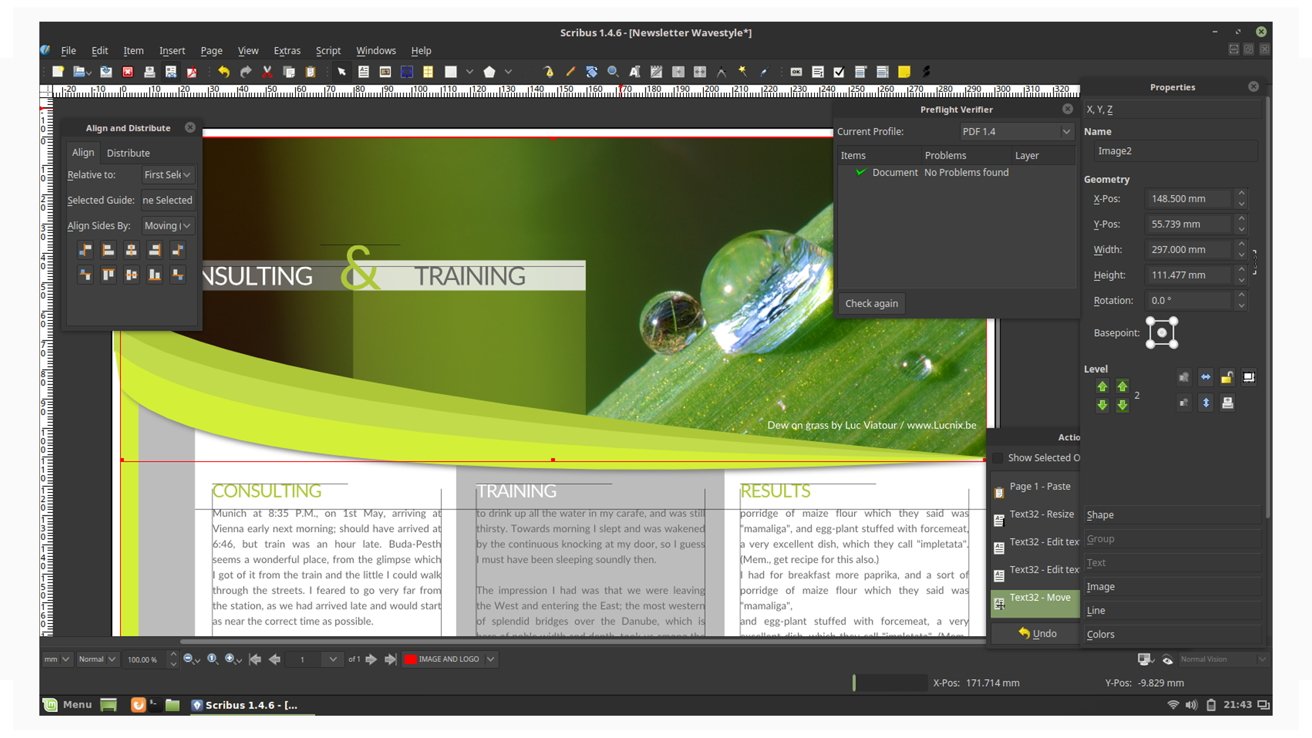
Task: Click the Undo button in Action History
Action: click(x=1037, y=633)
